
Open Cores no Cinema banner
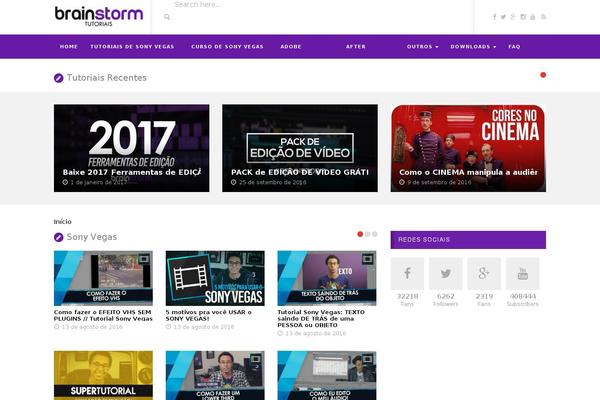[468, 148]
